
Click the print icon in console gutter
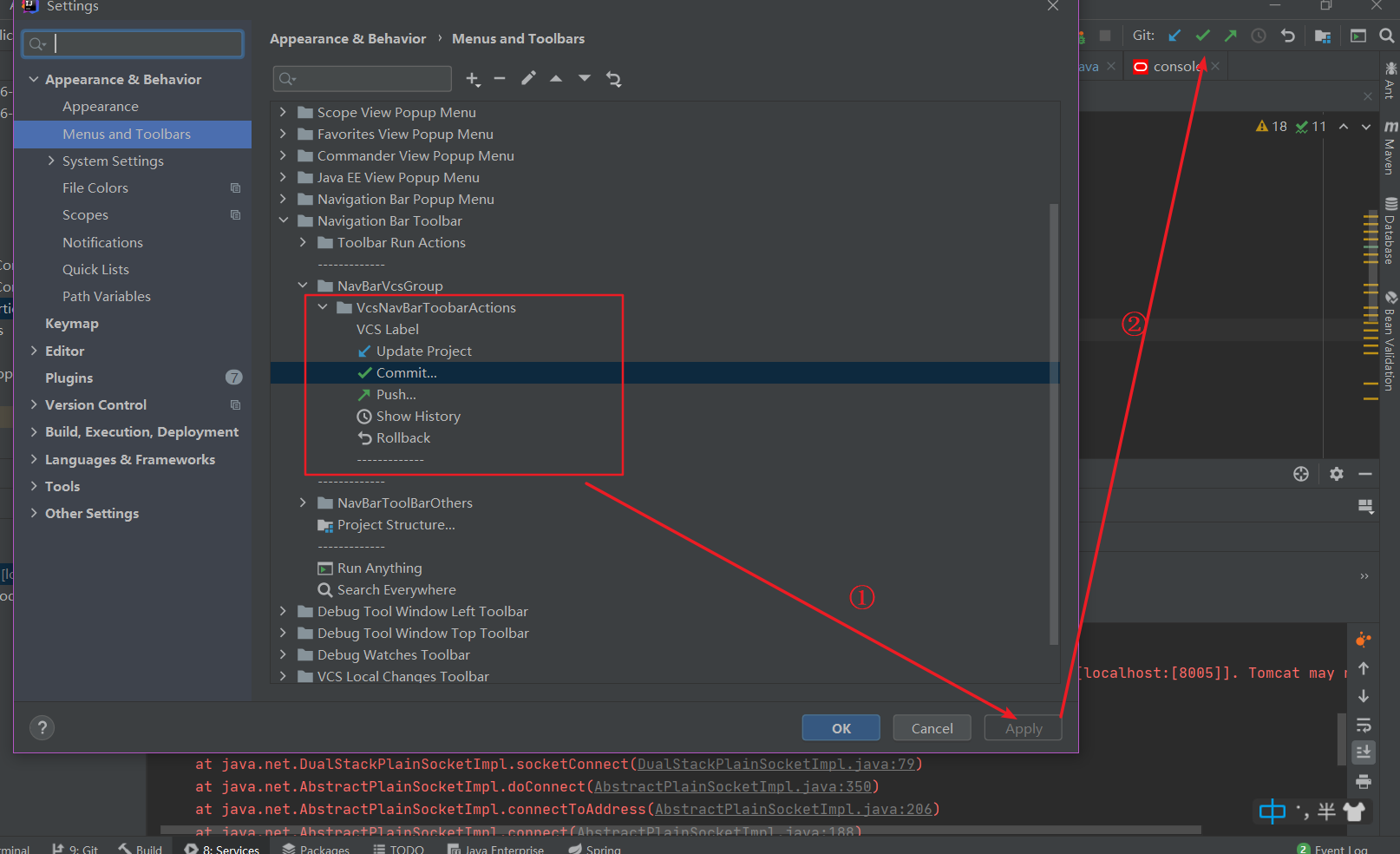point(1364,781)
